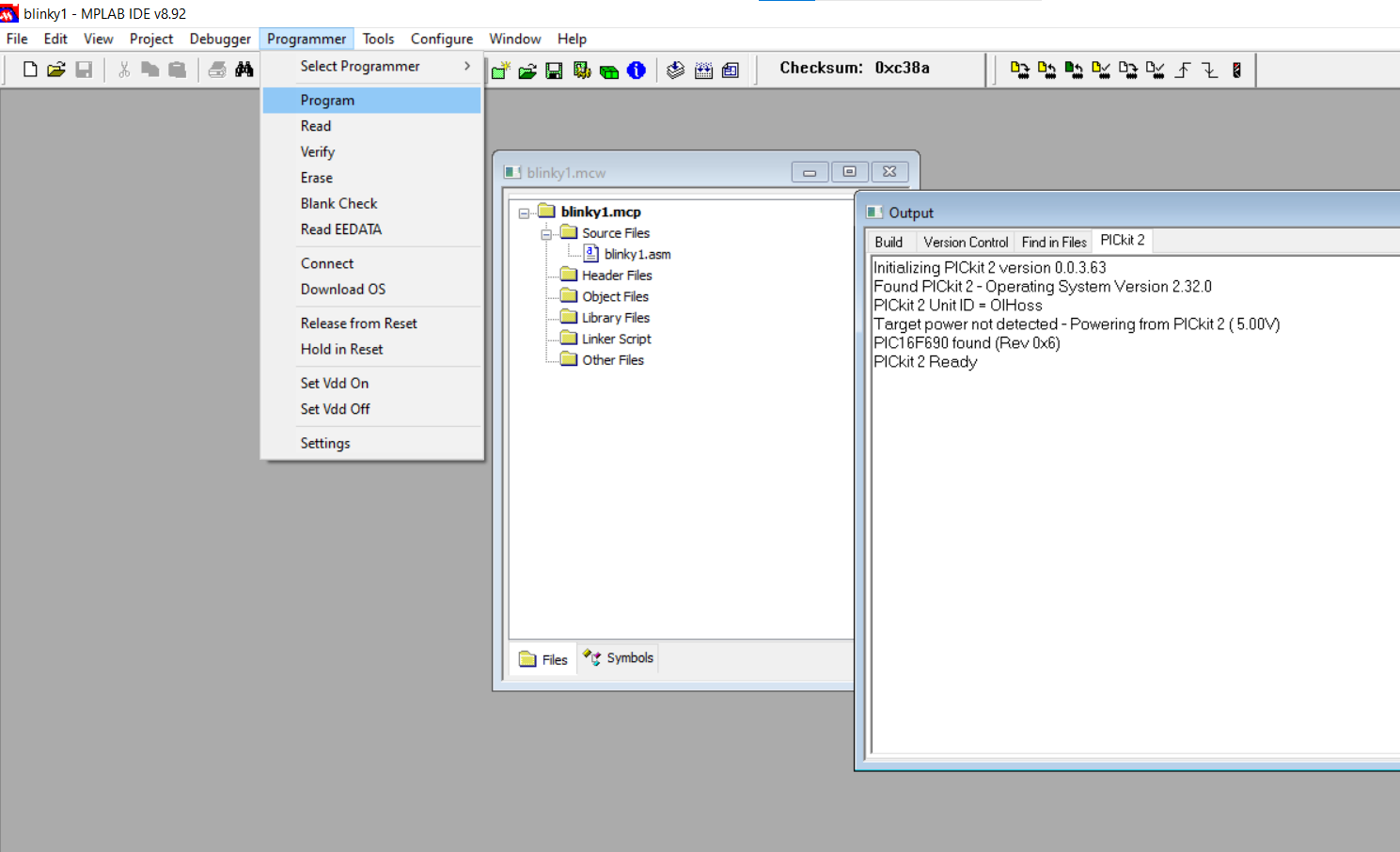Collapse the blinky1.mcp project tree node
The image size is (1400, 852).
click(524, 213)
